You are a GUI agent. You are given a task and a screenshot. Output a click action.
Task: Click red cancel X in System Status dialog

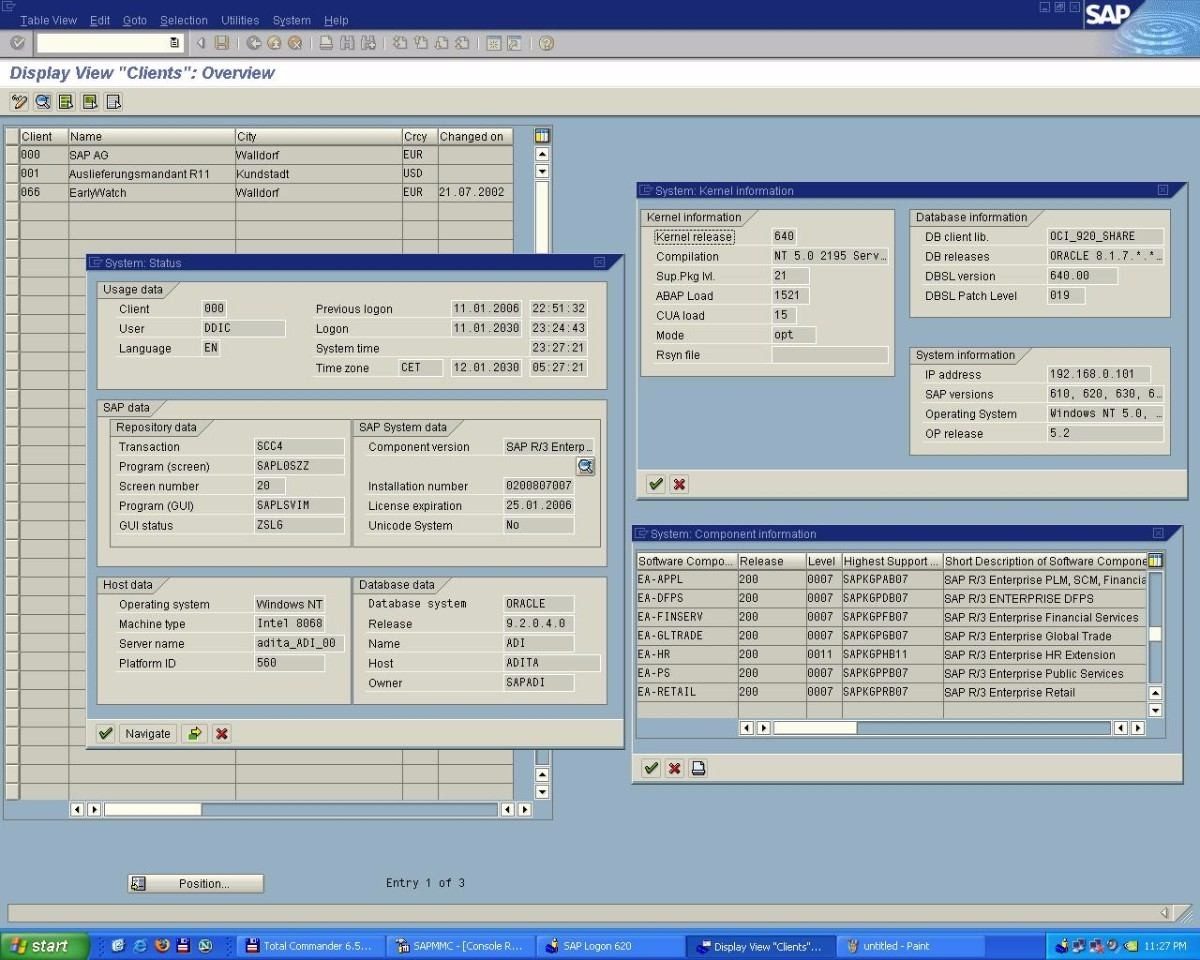click(x=222, y=733)
